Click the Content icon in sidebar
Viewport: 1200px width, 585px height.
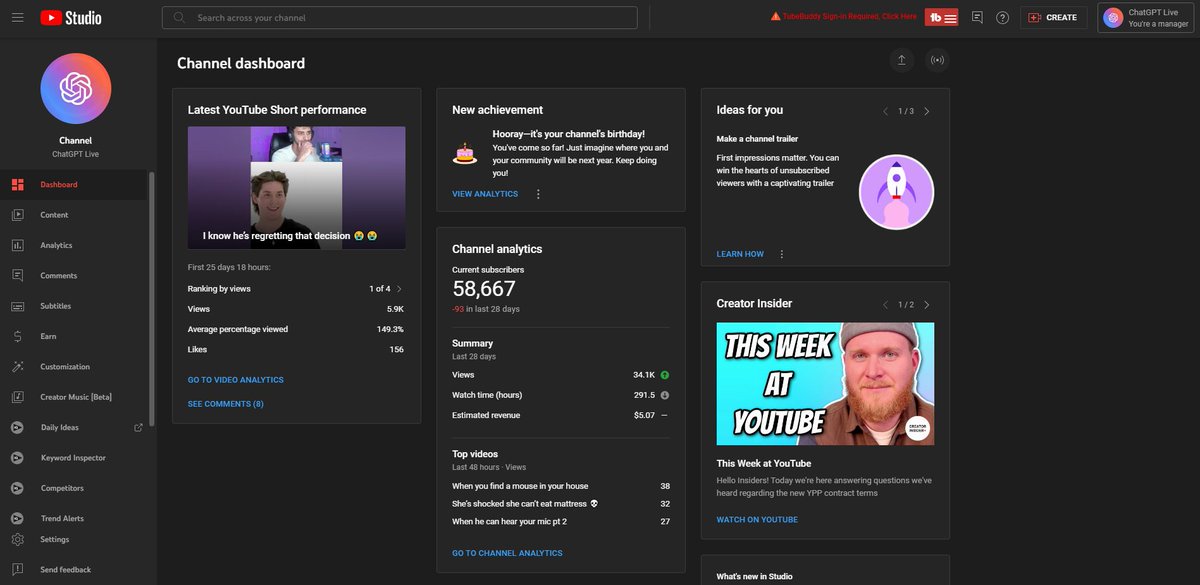[17, 215]
